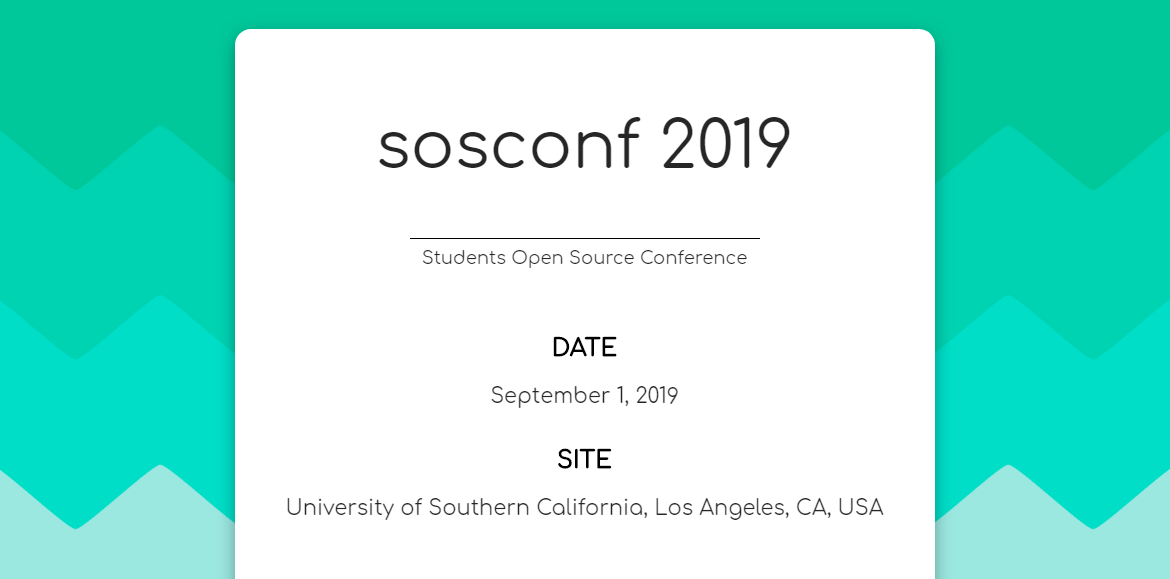
Task: Click the word "University" in the site line
Action: 340,508
